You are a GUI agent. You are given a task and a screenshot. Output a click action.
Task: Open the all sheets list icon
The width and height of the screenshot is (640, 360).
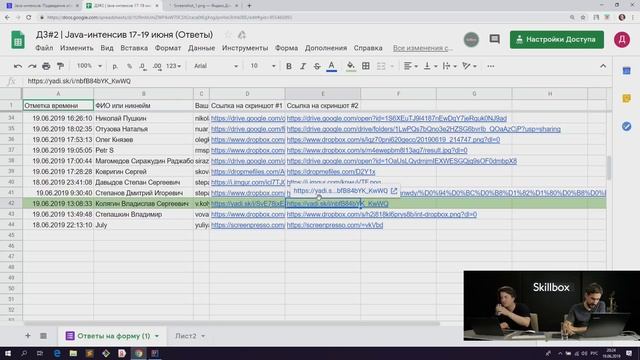(x=43, y=336)
